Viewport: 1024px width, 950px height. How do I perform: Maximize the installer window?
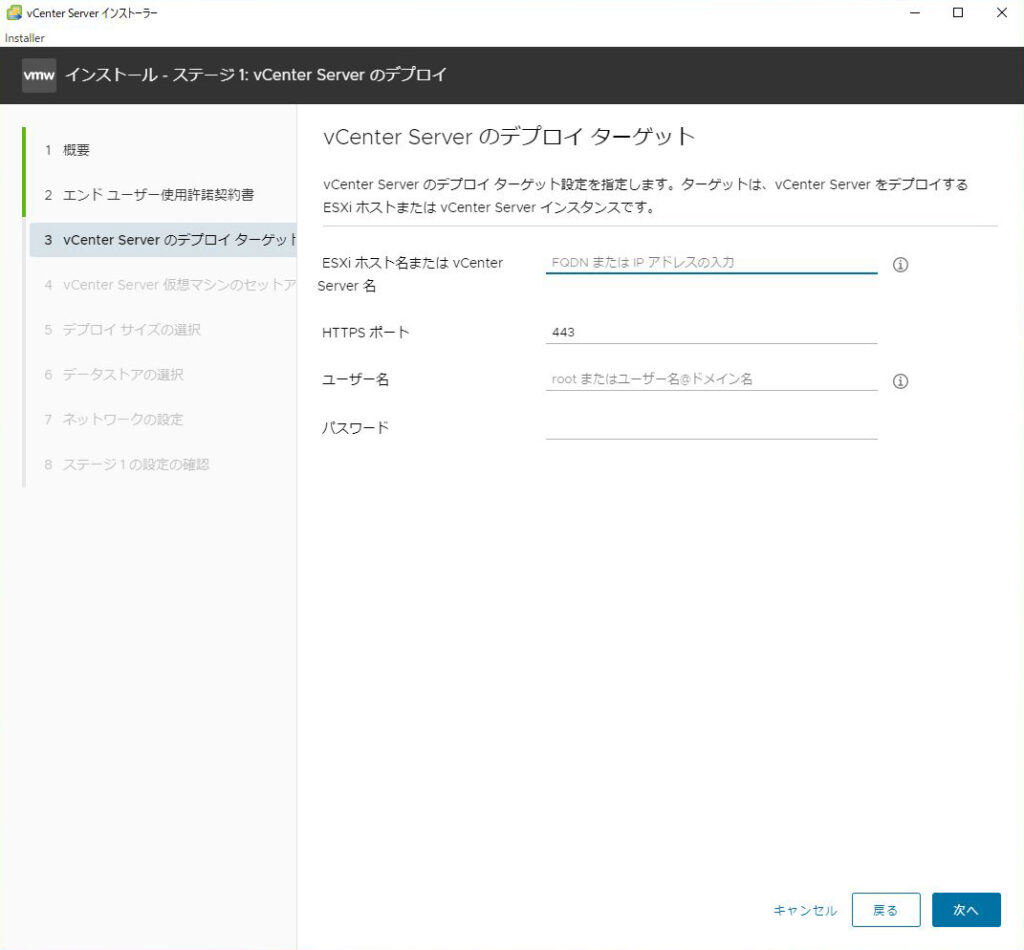(x=958, y=12)
